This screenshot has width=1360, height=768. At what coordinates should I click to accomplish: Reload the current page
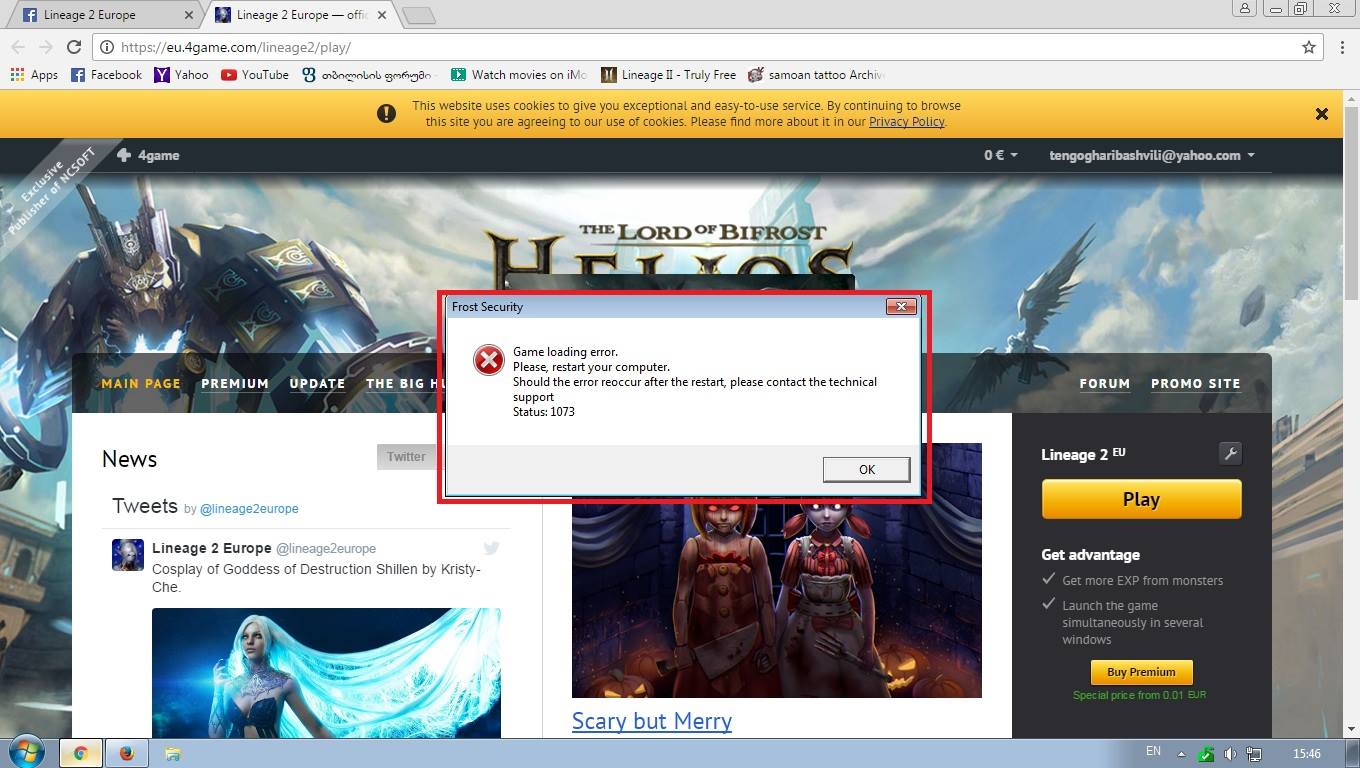point(74,47)
